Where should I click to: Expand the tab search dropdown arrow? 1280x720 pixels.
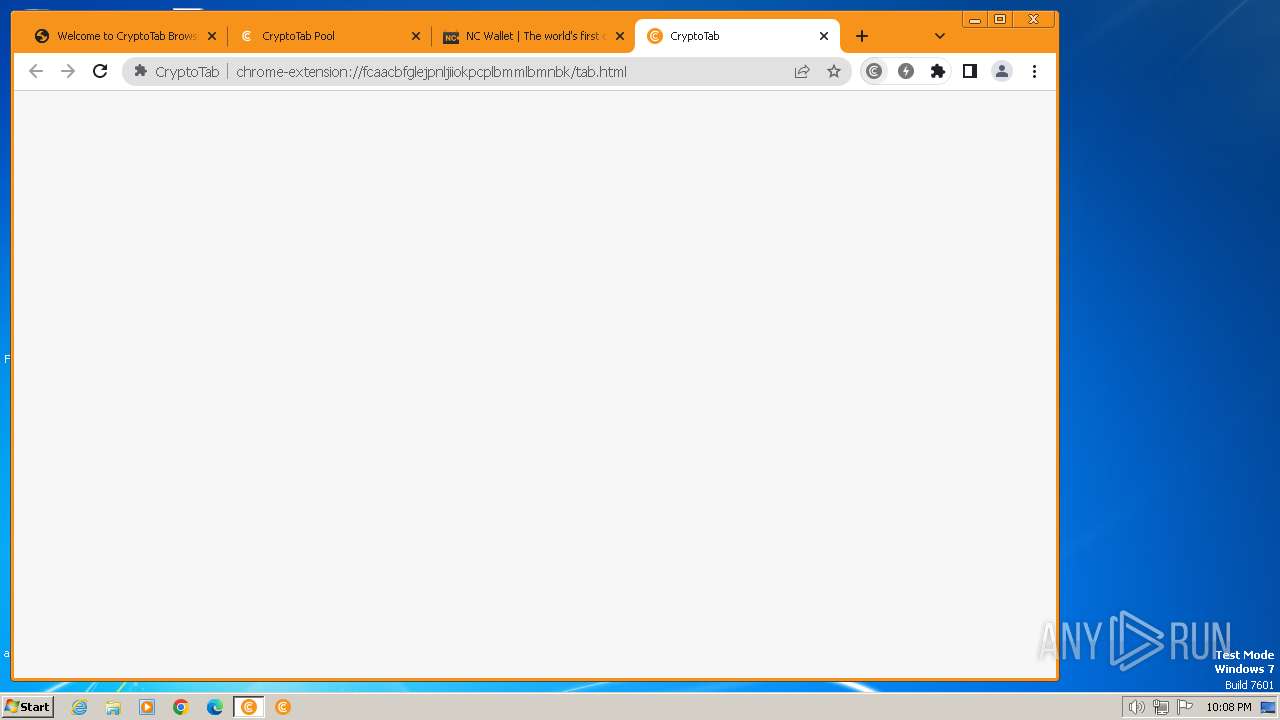[940, 36]
